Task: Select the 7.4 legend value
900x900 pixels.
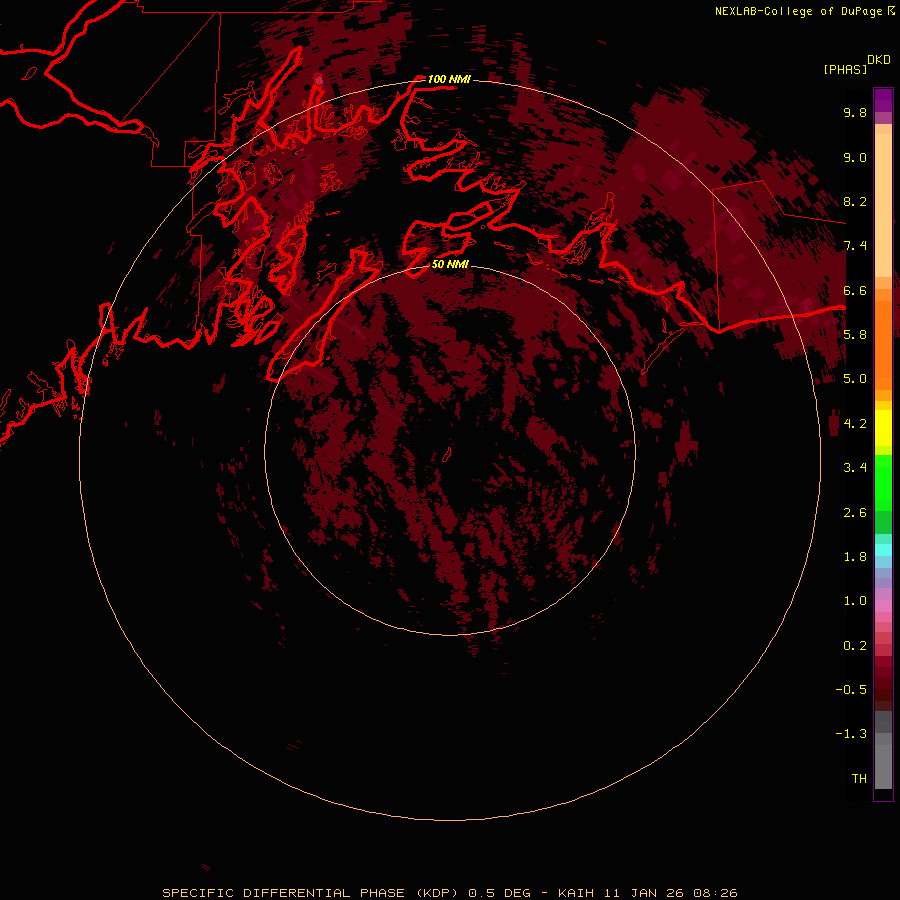Action: (855, 246)
